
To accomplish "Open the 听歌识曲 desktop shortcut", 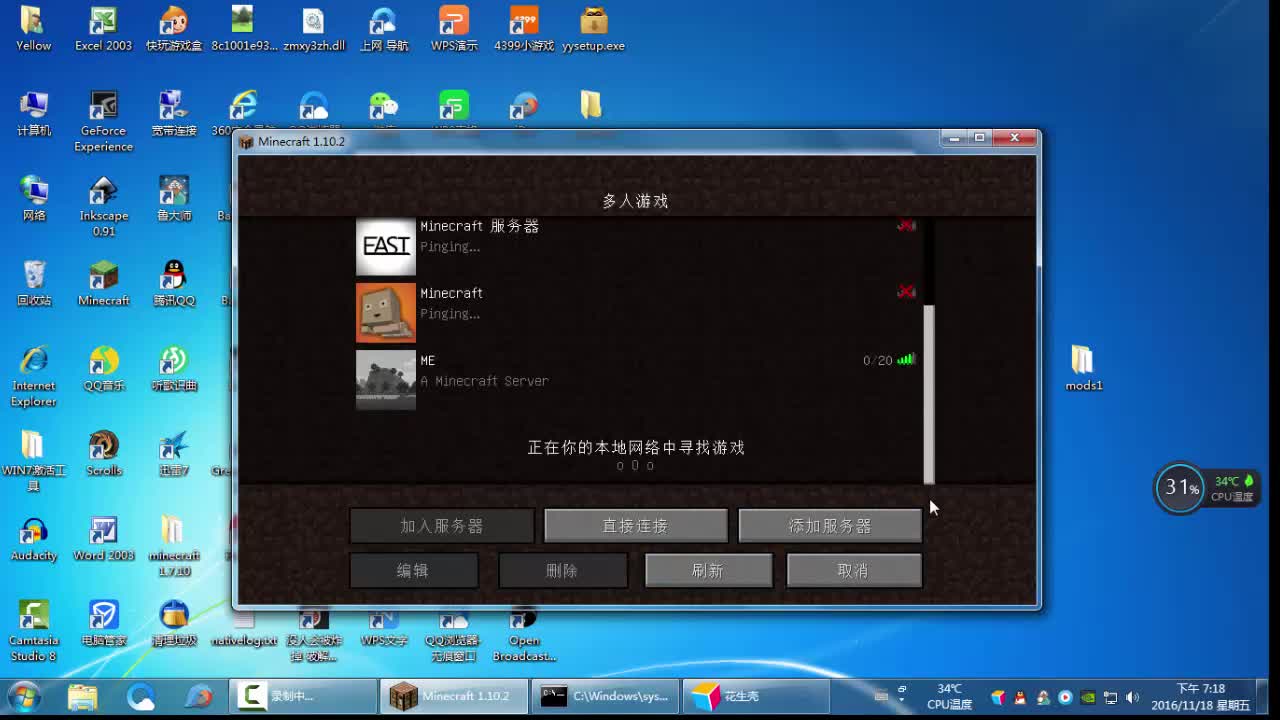I will click(174, 369).
